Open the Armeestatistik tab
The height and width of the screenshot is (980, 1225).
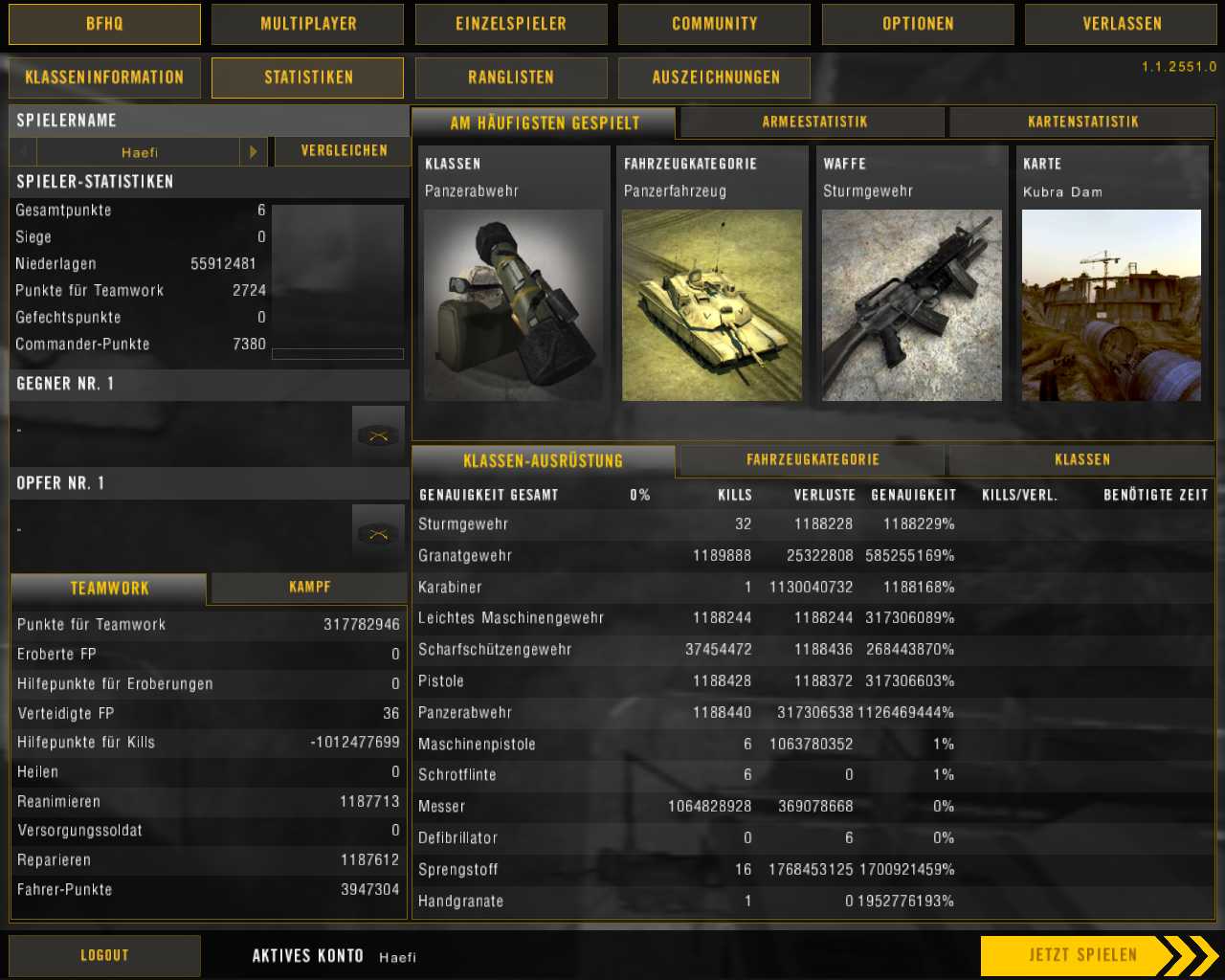(x=813, y=122)
